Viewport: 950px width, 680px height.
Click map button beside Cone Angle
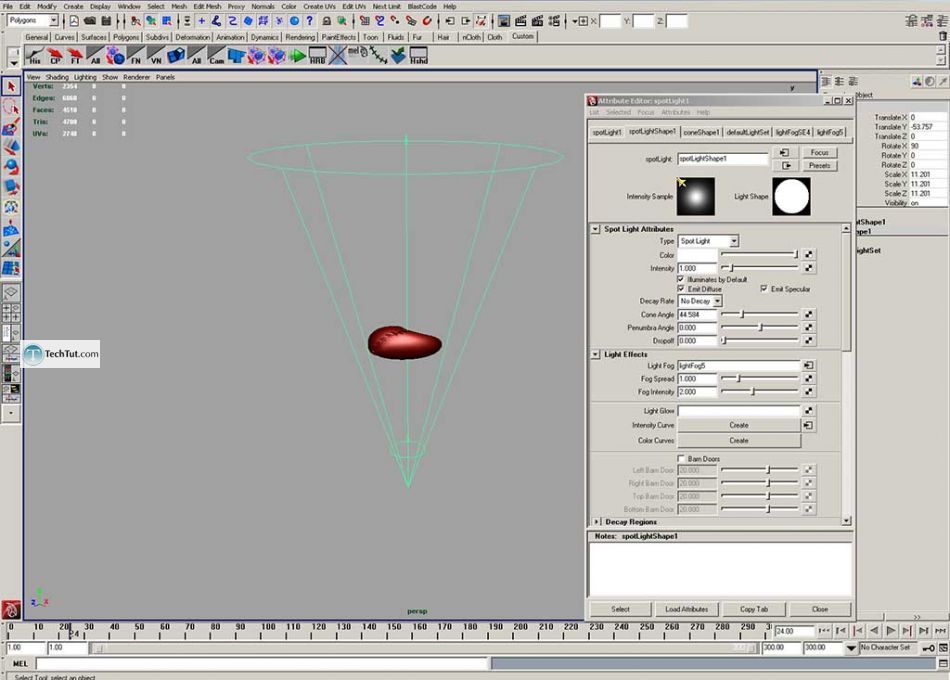coord(809,314)
